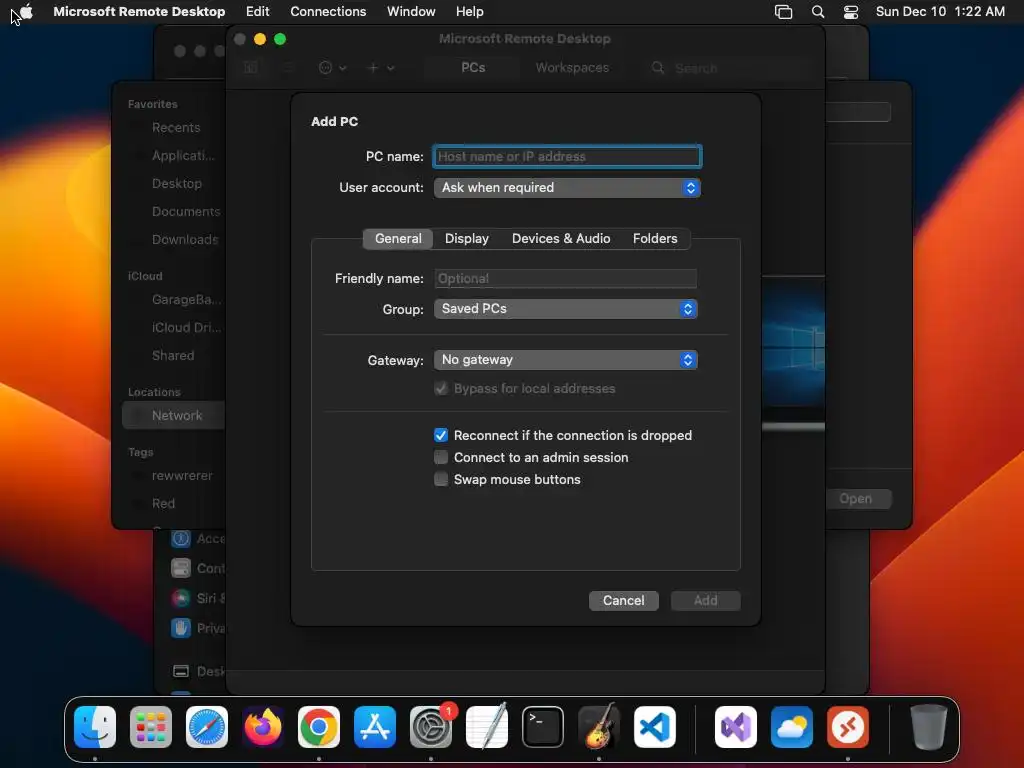The height and width of the screenshot is (768, 1024).
Task: Cancel the Add PC dialog
Action: click(x=624, y=601)
